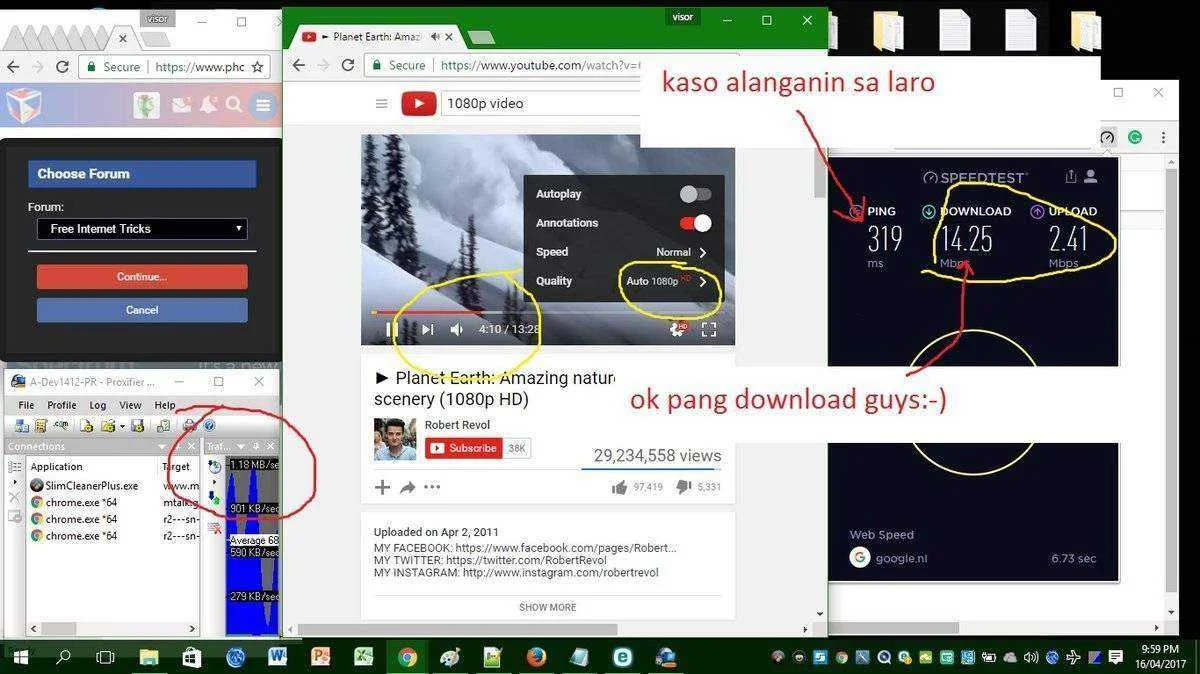Mute the Planet Earth tab audio icon
Image resolution: width=1200 pixels, height=674 pixels.
tap(435, 37)
